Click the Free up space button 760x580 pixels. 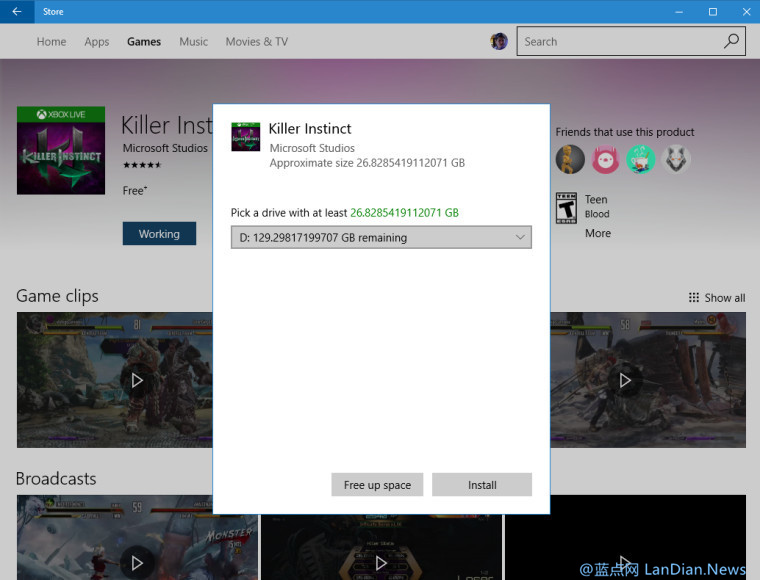pyautogui.click(x=377, y=485)
